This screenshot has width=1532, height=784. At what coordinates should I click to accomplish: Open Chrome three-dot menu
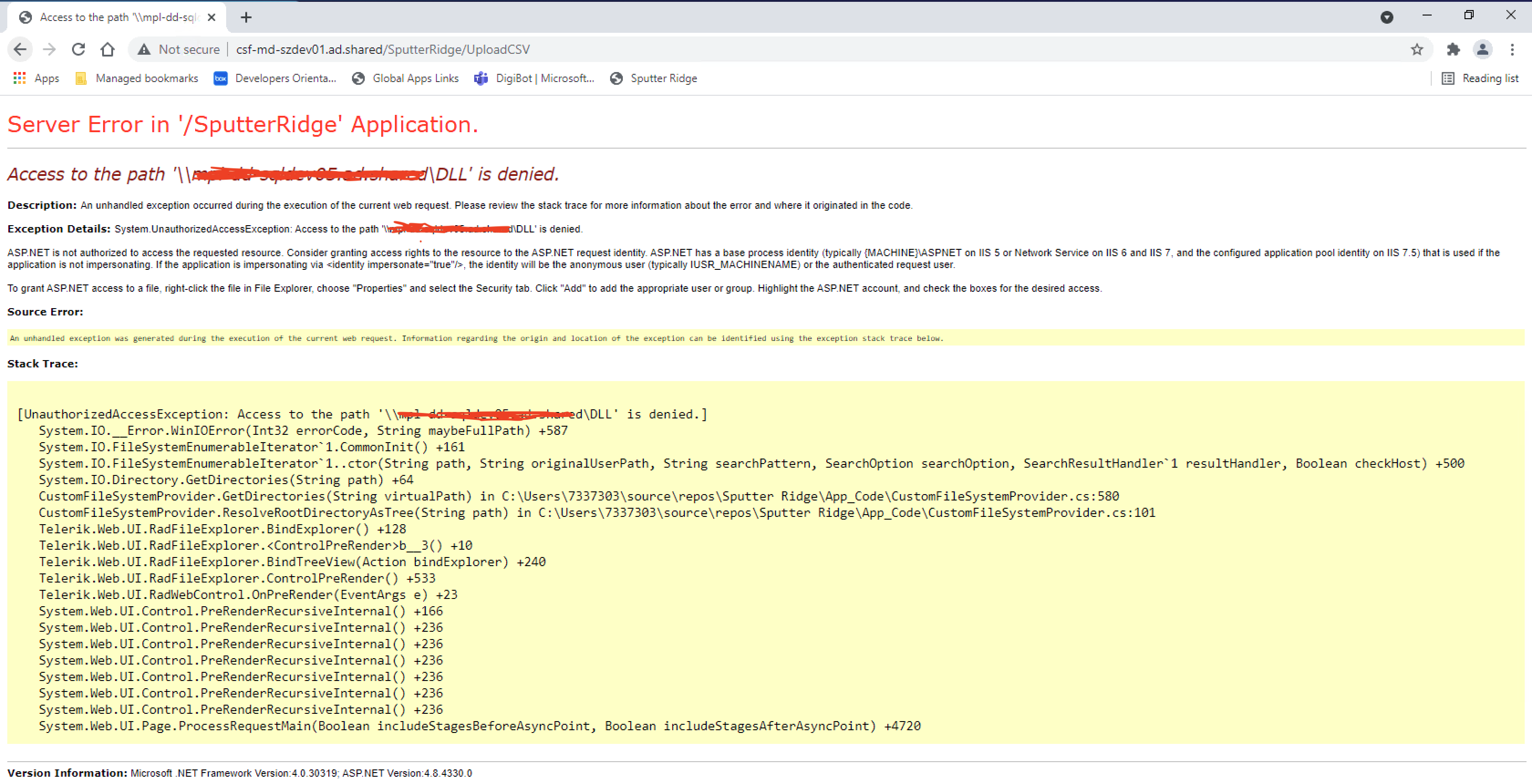click(x=1512, y=49)
